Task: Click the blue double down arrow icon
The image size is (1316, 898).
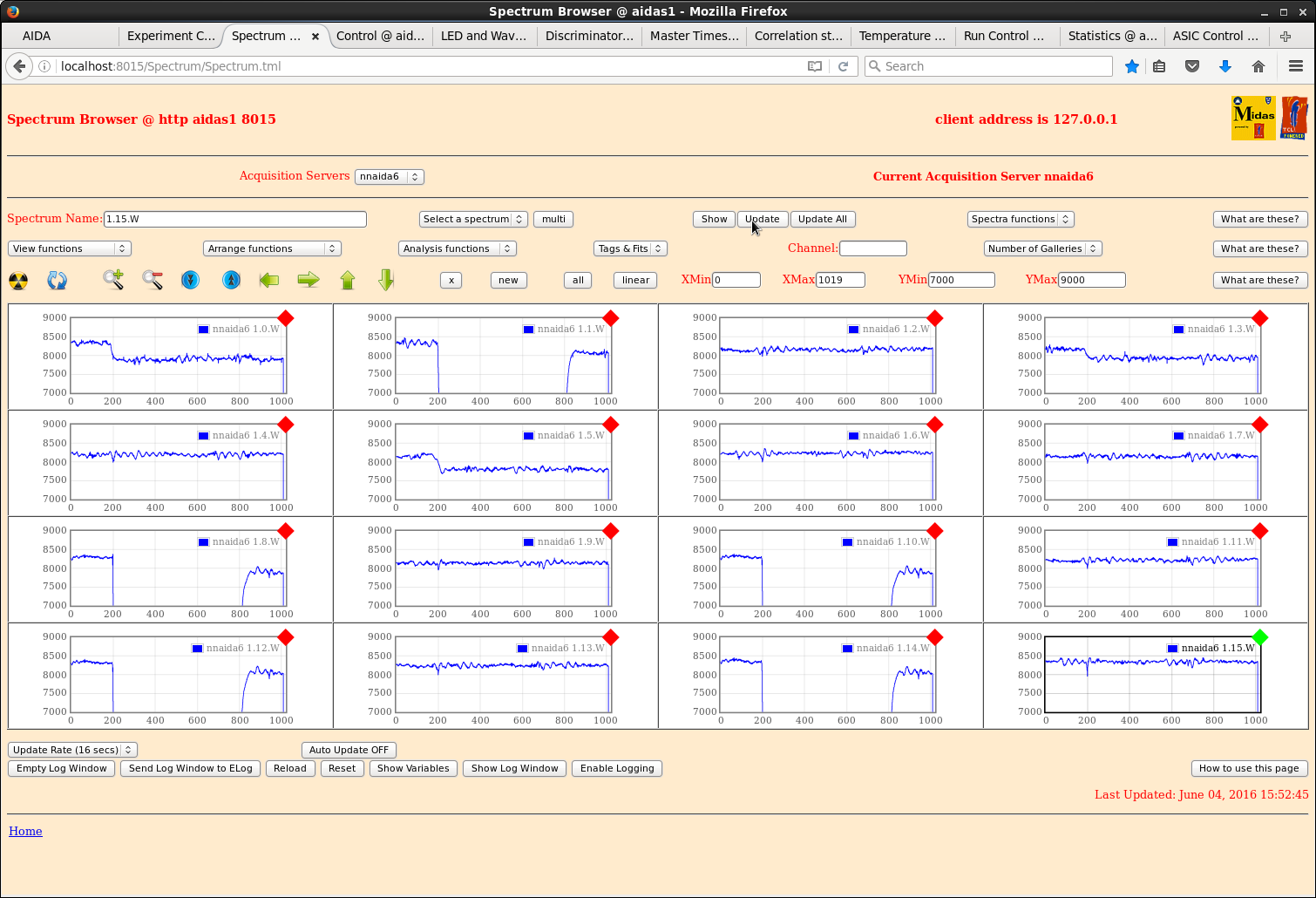Action: (191, 280)
